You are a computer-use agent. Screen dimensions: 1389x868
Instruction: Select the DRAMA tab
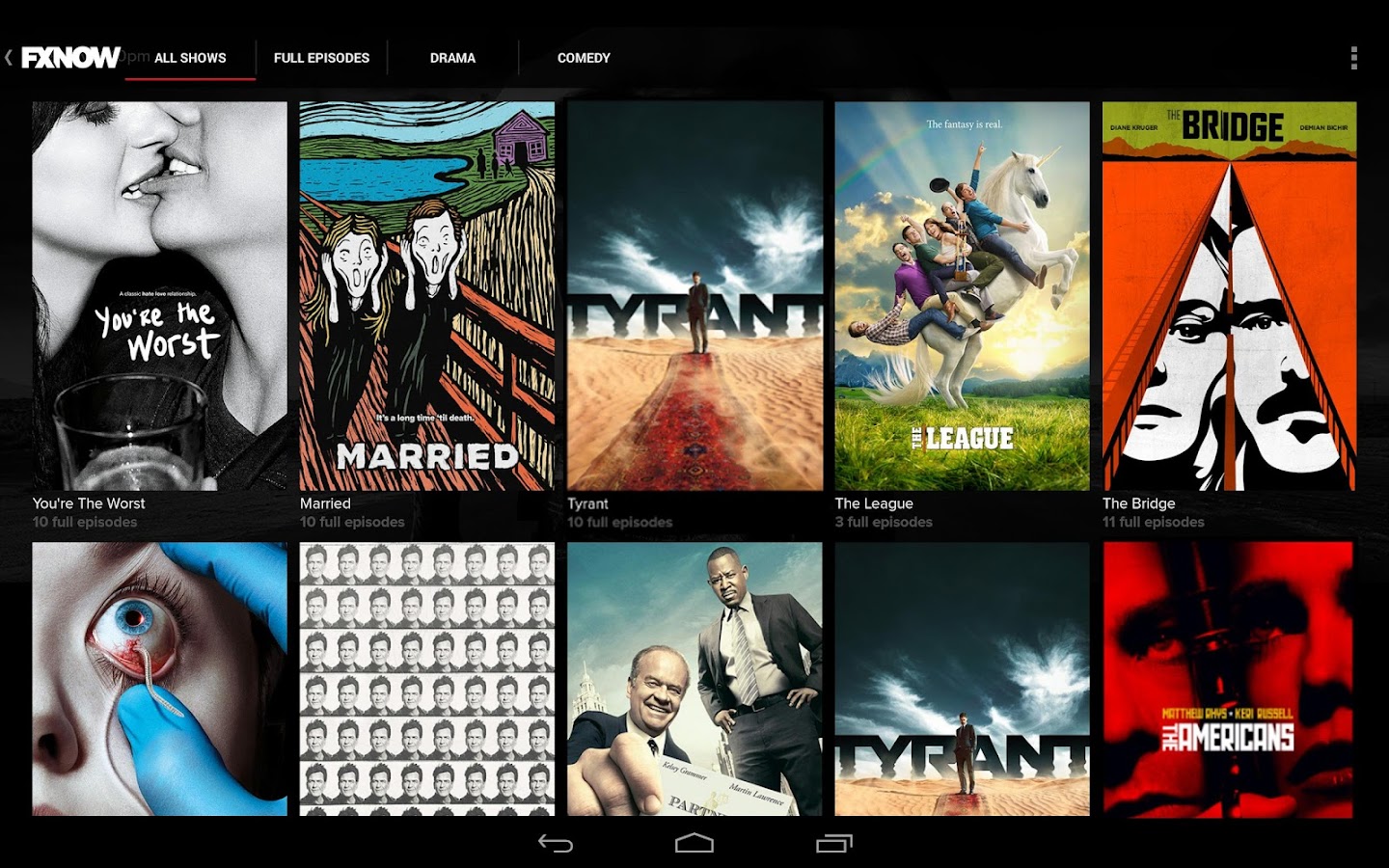452,58
